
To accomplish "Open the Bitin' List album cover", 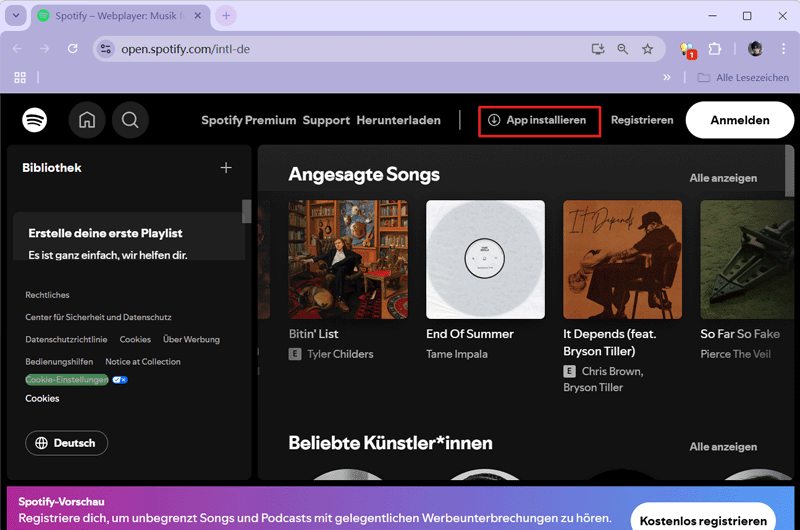I will pos(348,260).
